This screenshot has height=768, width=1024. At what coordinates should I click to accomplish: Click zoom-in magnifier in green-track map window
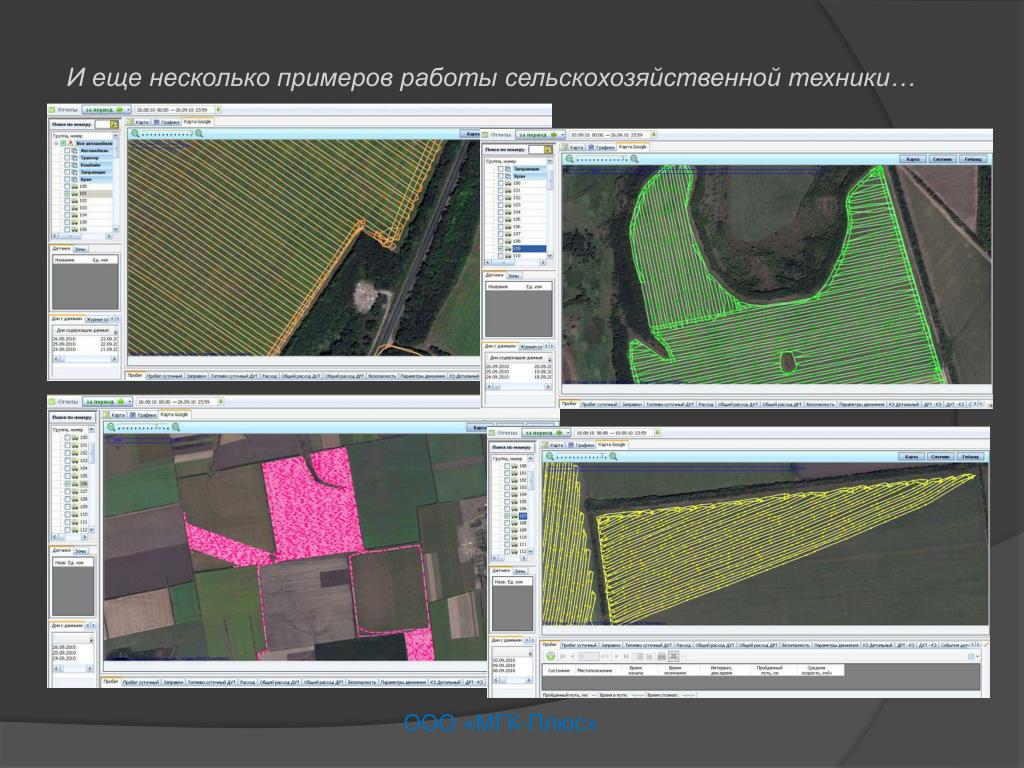coord(635,159)
